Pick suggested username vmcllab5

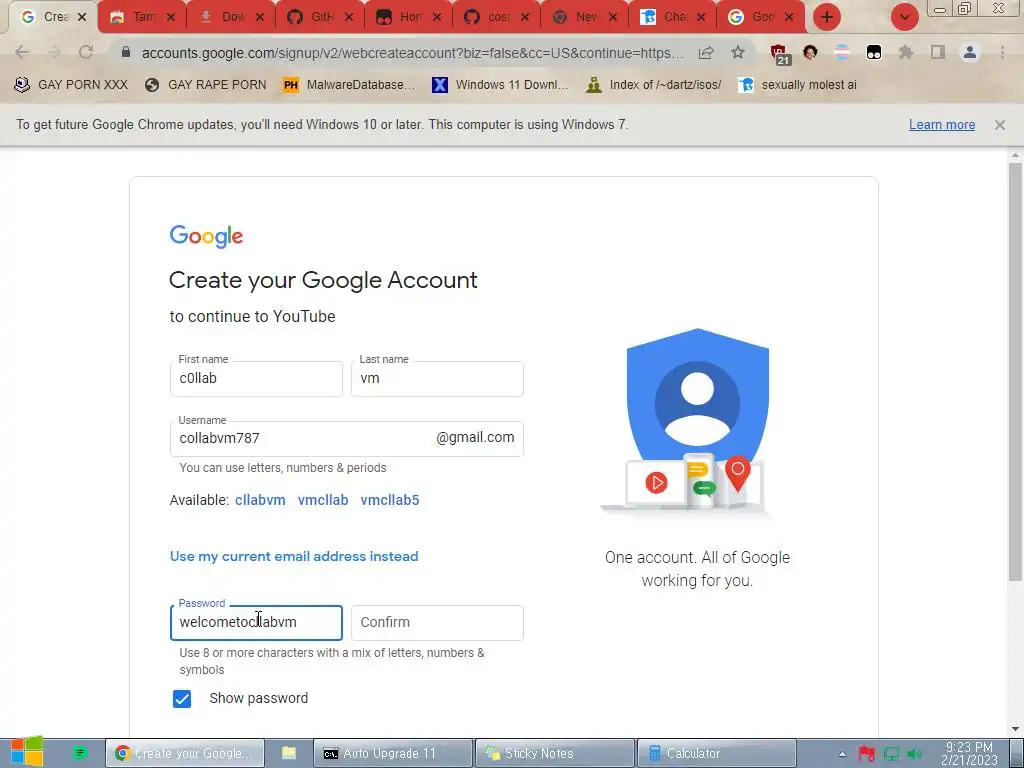pyautogui.click(x=390, y=500)
